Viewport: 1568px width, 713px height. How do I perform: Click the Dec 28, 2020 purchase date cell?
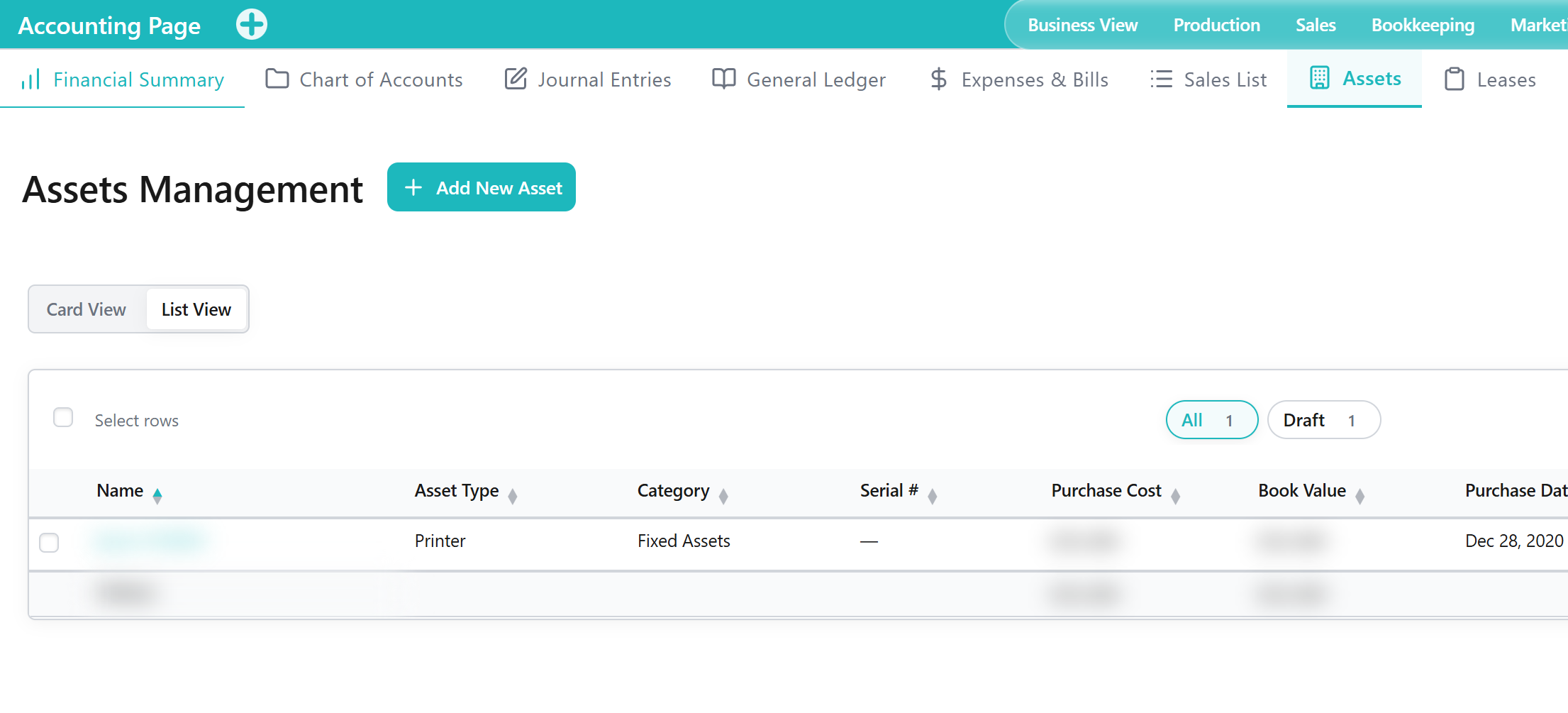pos(1514,541)
